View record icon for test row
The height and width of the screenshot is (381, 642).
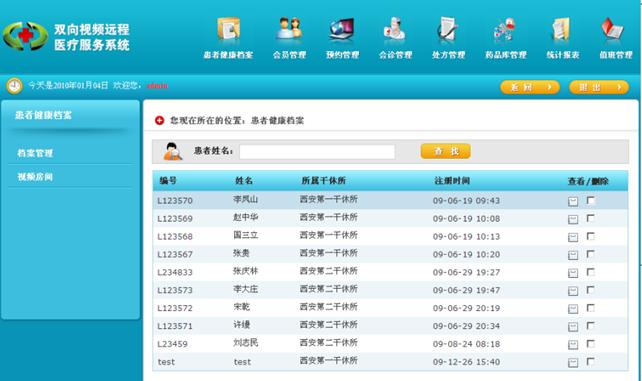click(573, 362)
